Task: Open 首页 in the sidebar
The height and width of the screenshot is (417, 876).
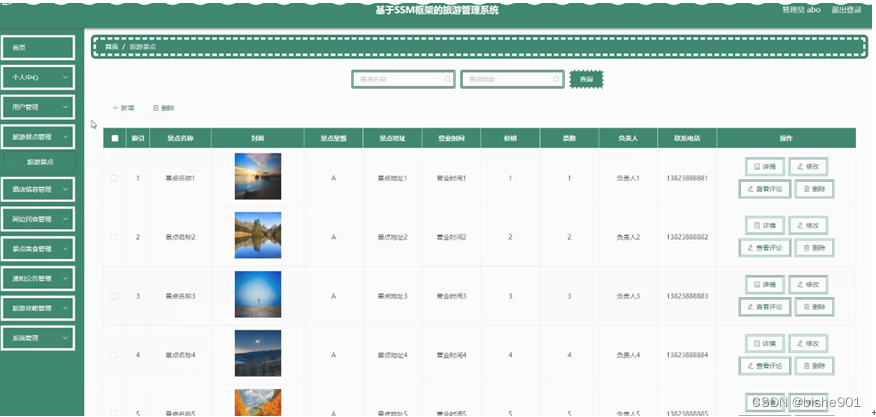Action: tap(37, 48)
